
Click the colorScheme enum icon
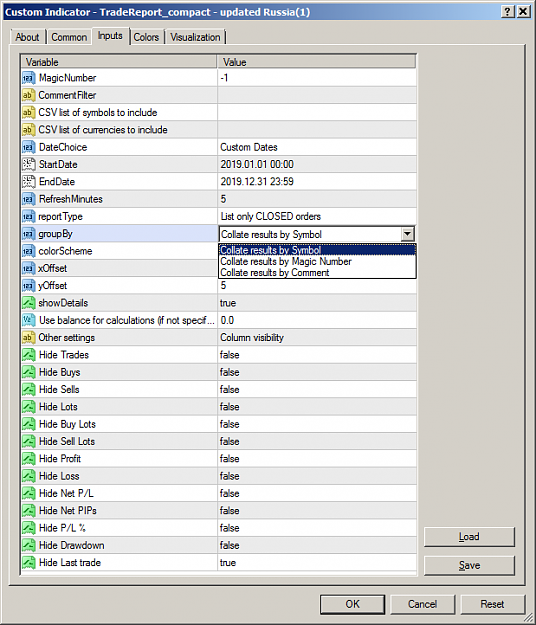pos(28,251)
